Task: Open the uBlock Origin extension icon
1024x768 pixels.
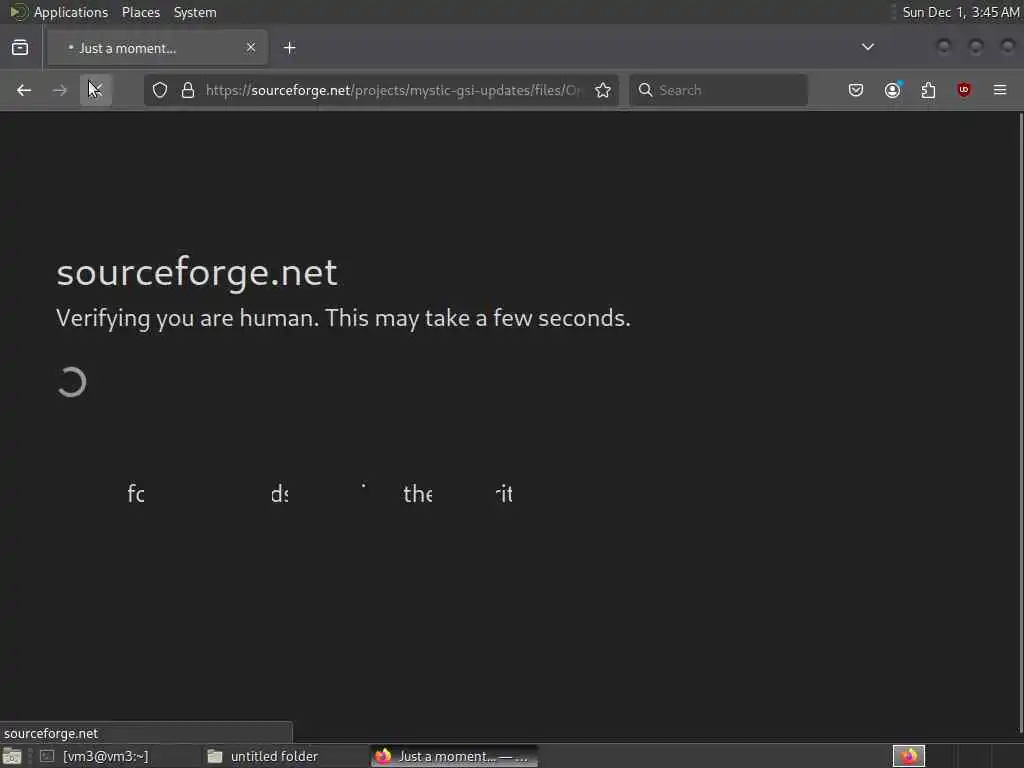Action: click(964, 90)
